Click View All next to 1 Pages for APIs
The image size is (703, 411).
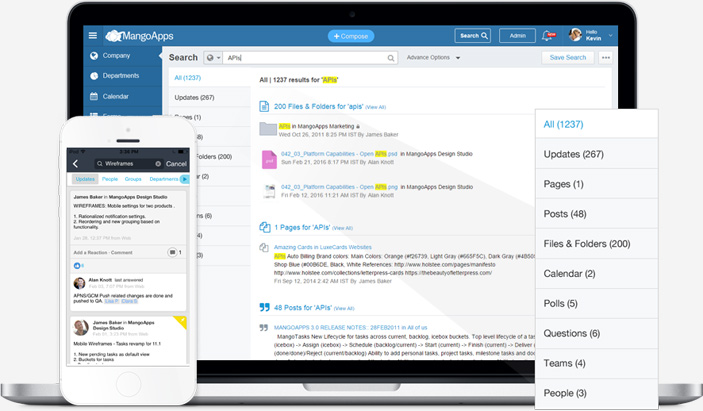coord(343,228)
